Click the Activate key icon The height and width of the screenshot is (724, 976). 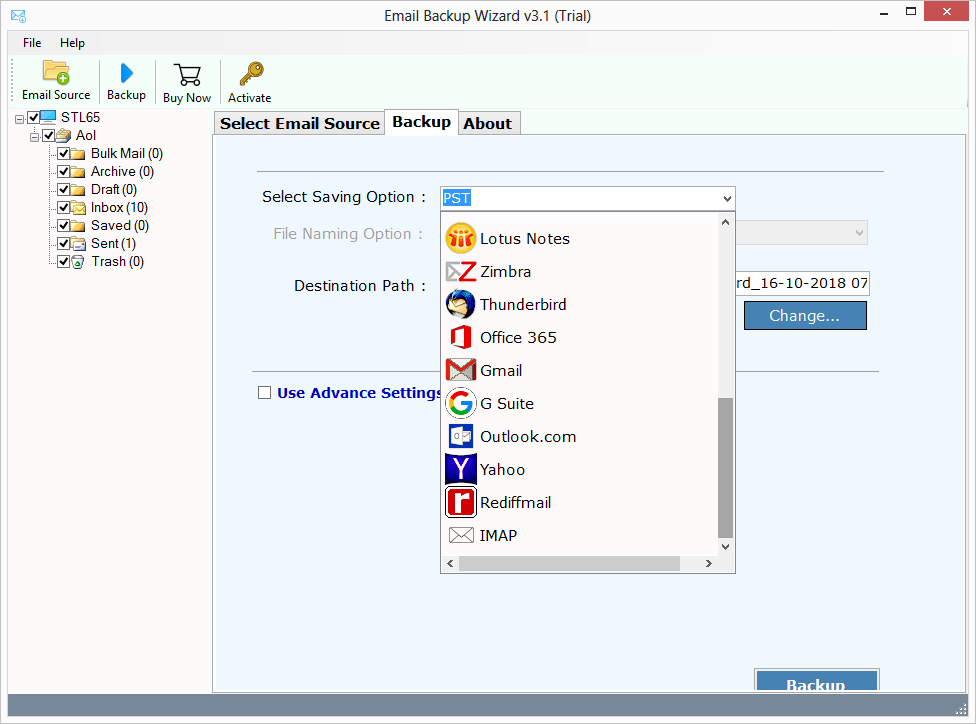click(x=251, y=73)
